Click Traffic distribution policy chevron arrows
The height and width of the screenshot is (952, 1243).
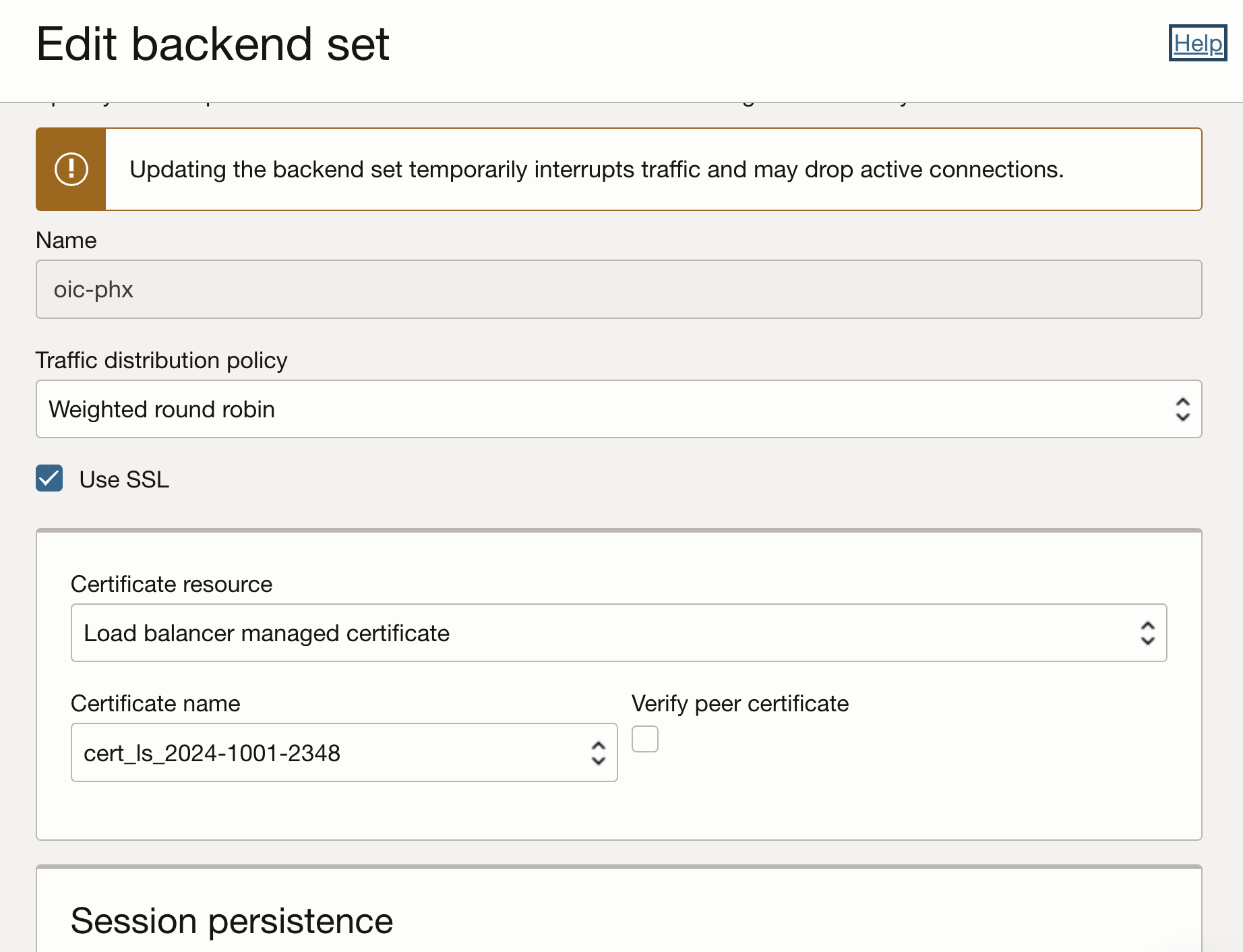pyautogui.click(x=1182, y=409)
